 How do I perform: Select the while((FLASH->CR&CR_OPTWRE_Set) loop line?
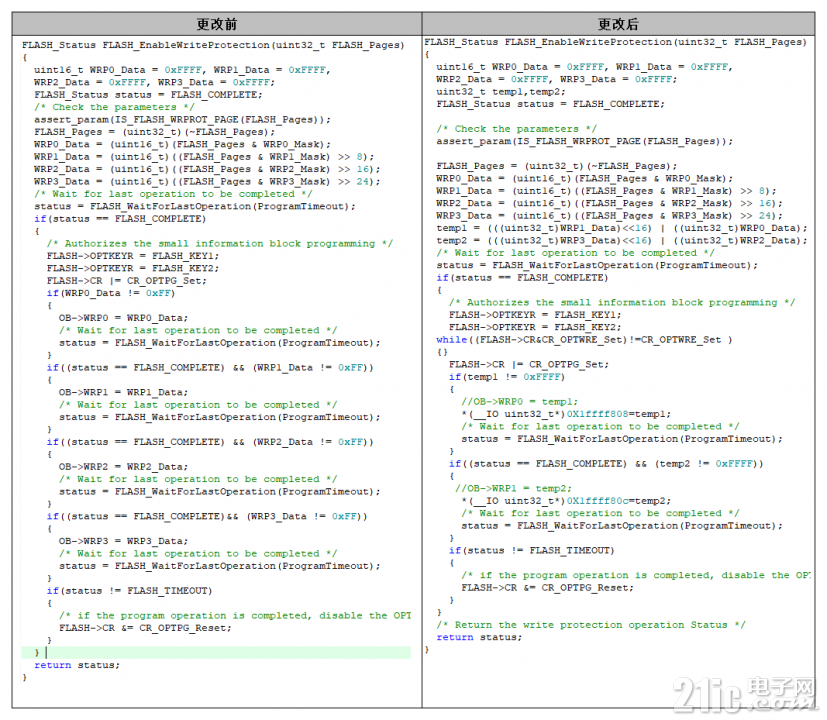[584, 340]
